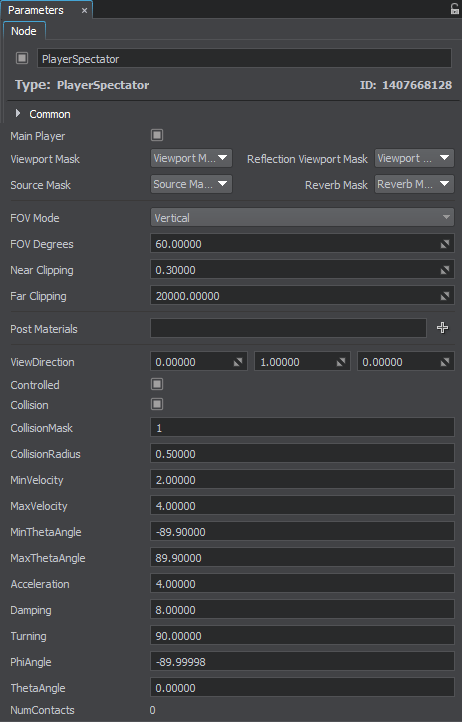Viewport: 462px width, 722px height.
Task: Click the ViewDirection X value arrow icon
Action: (x=238, y=362)
